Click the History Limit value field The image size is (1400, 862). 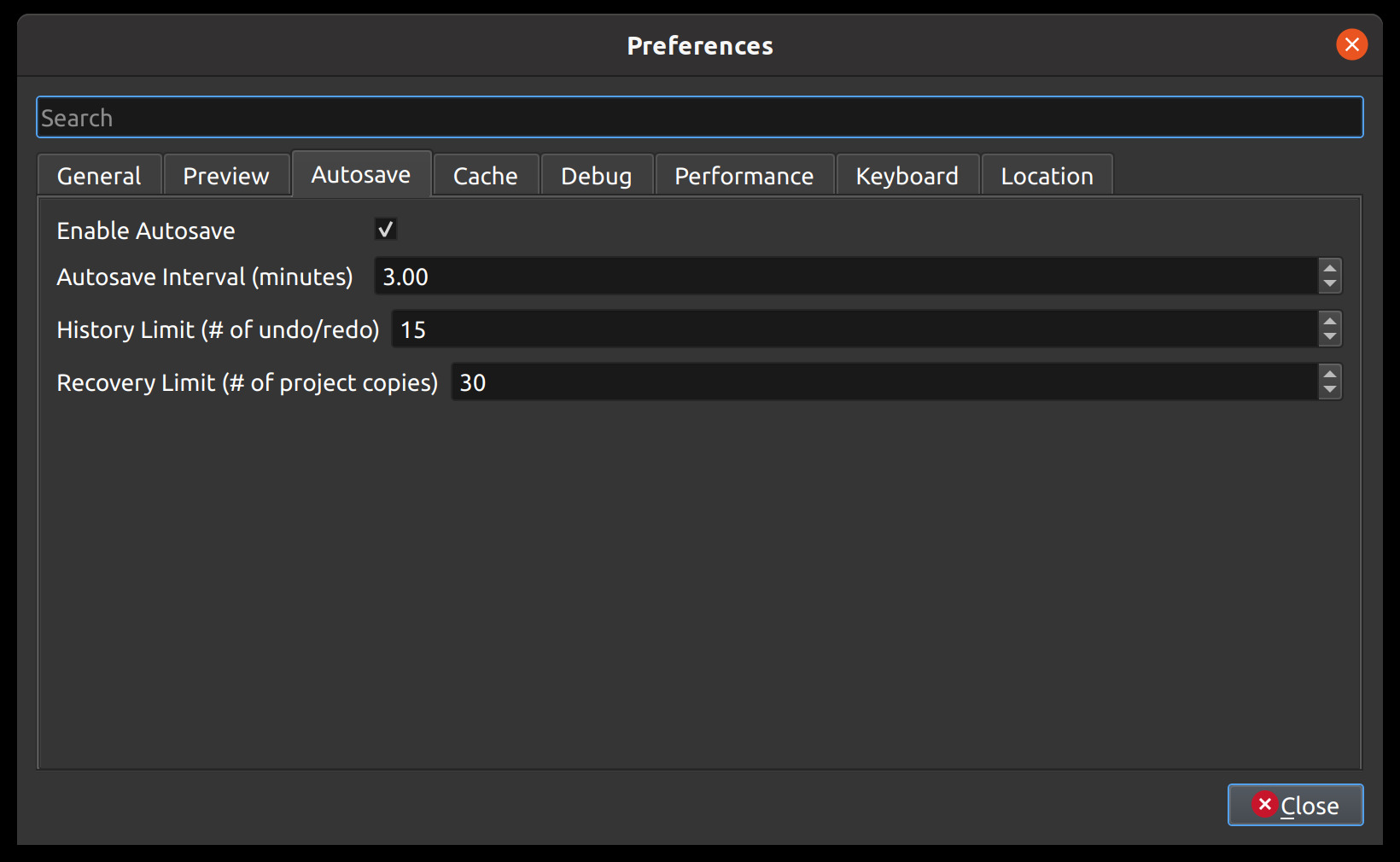pos(854,329)
